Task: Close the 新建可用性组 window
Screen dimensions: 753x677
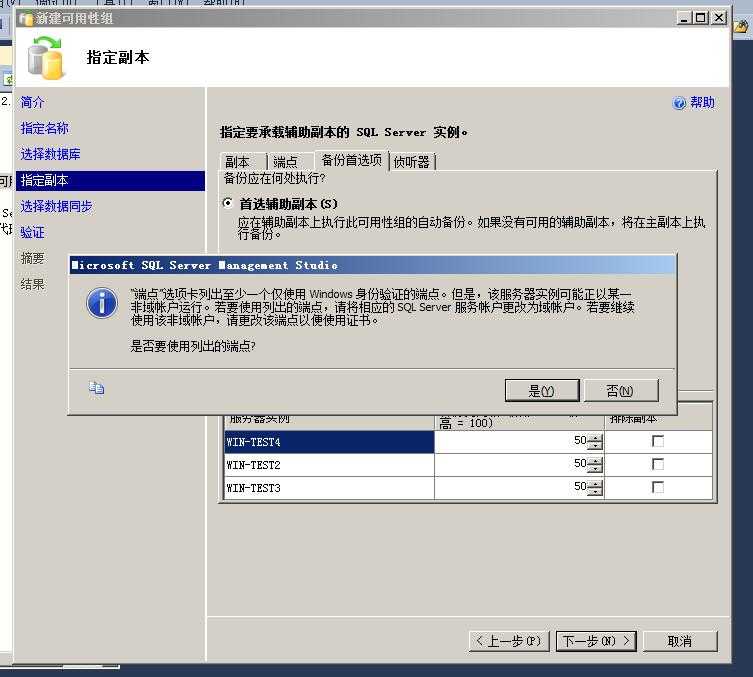Action: pyautogui.click(x=718, y=18)
